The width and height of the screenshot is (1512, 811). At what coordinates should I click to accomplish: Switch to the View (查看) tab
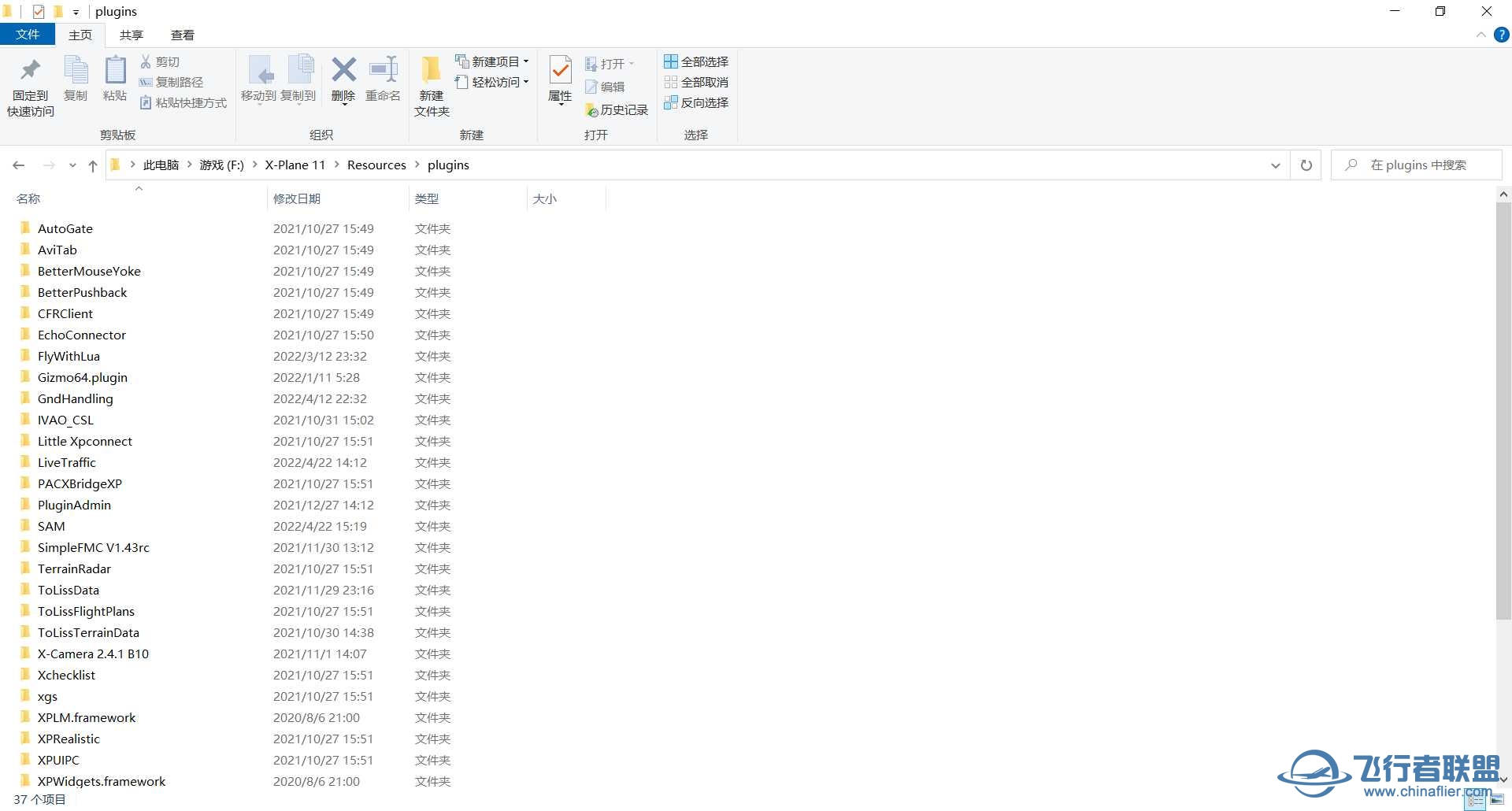coord(183,35)
